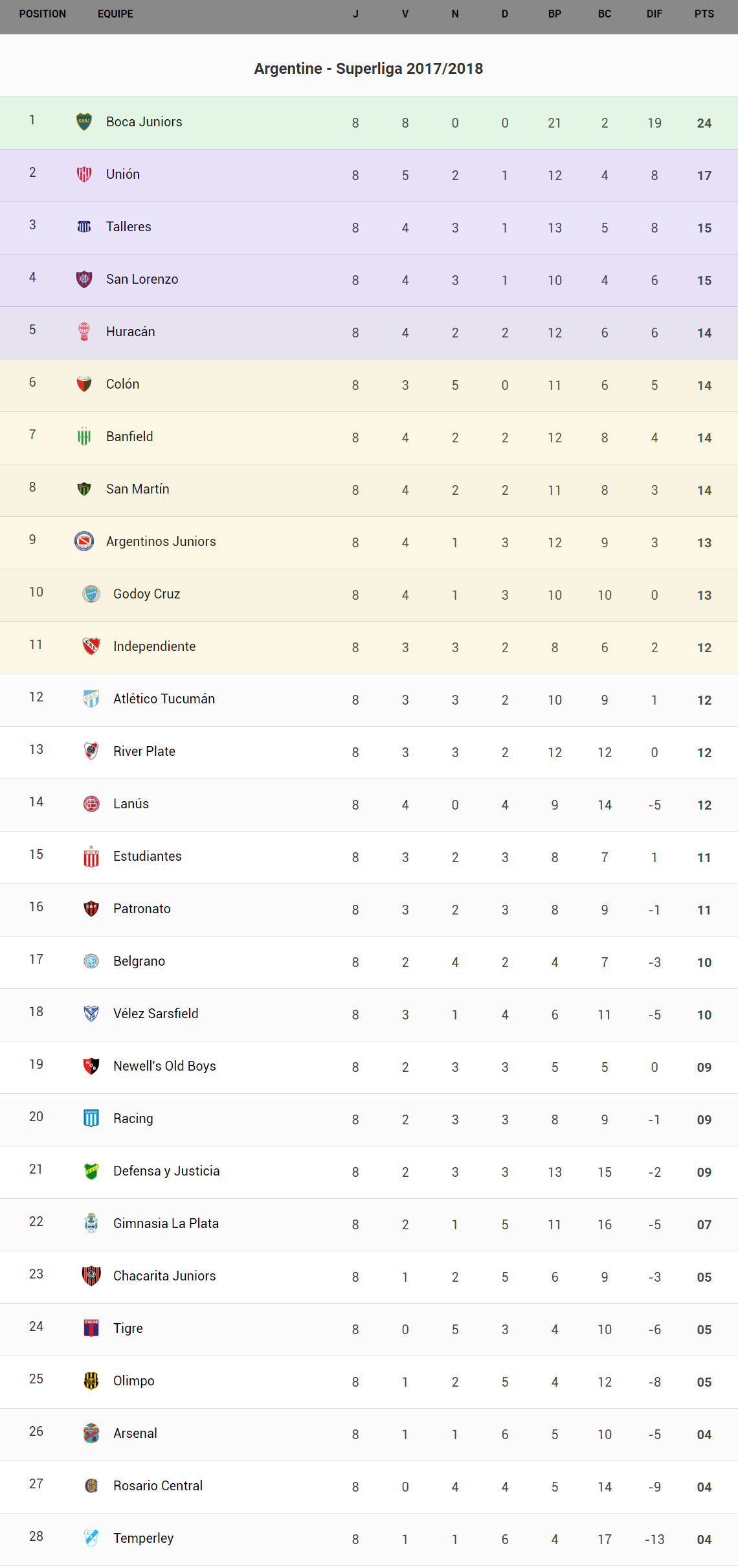The height and width of the screenshot is (1568, 738).
Task: Click the Argentinos Juniors round crest
Action: (x=84, y=541)
